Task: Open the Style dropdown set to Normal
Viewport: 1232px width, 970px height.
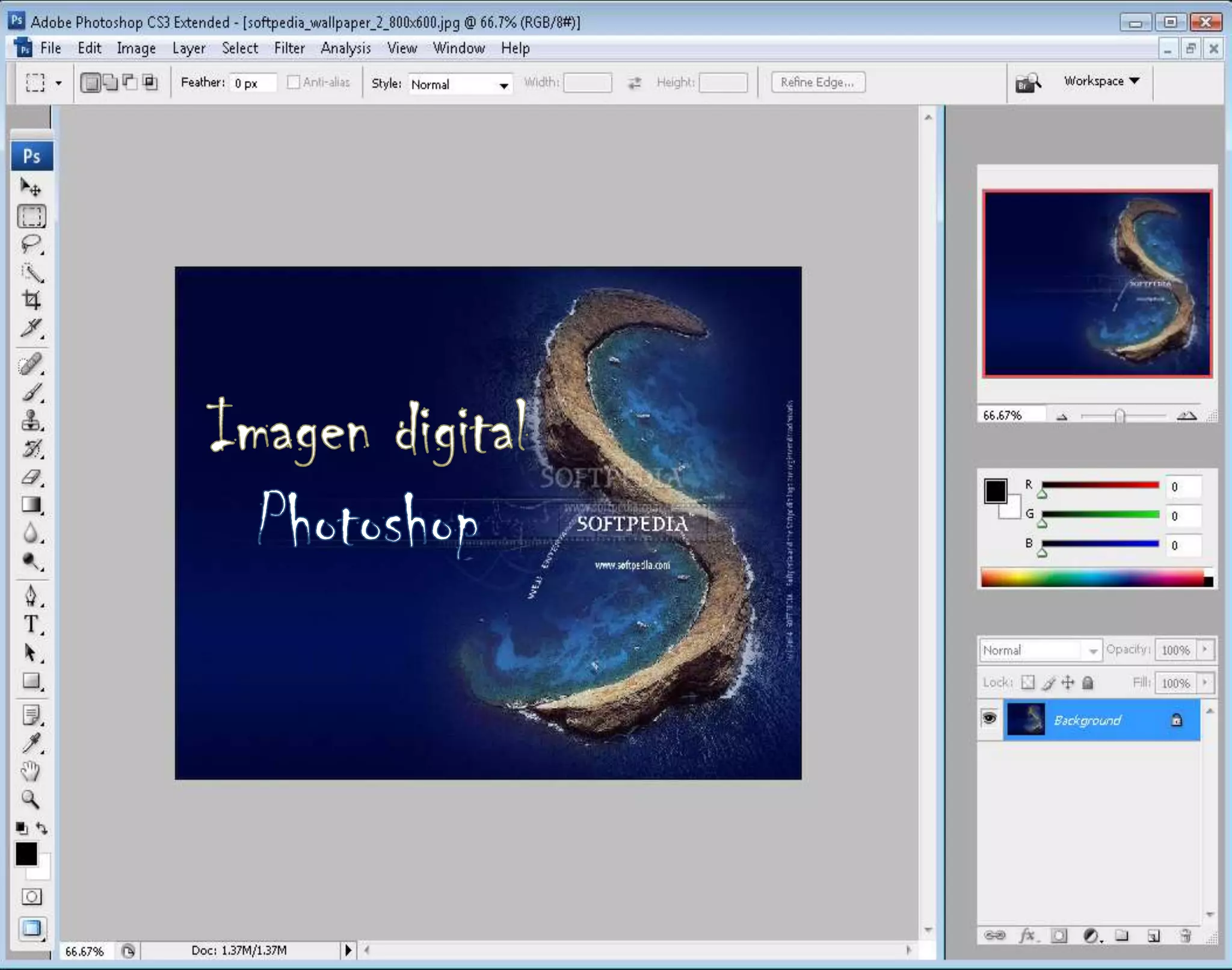Action: (x=460, y=85)
